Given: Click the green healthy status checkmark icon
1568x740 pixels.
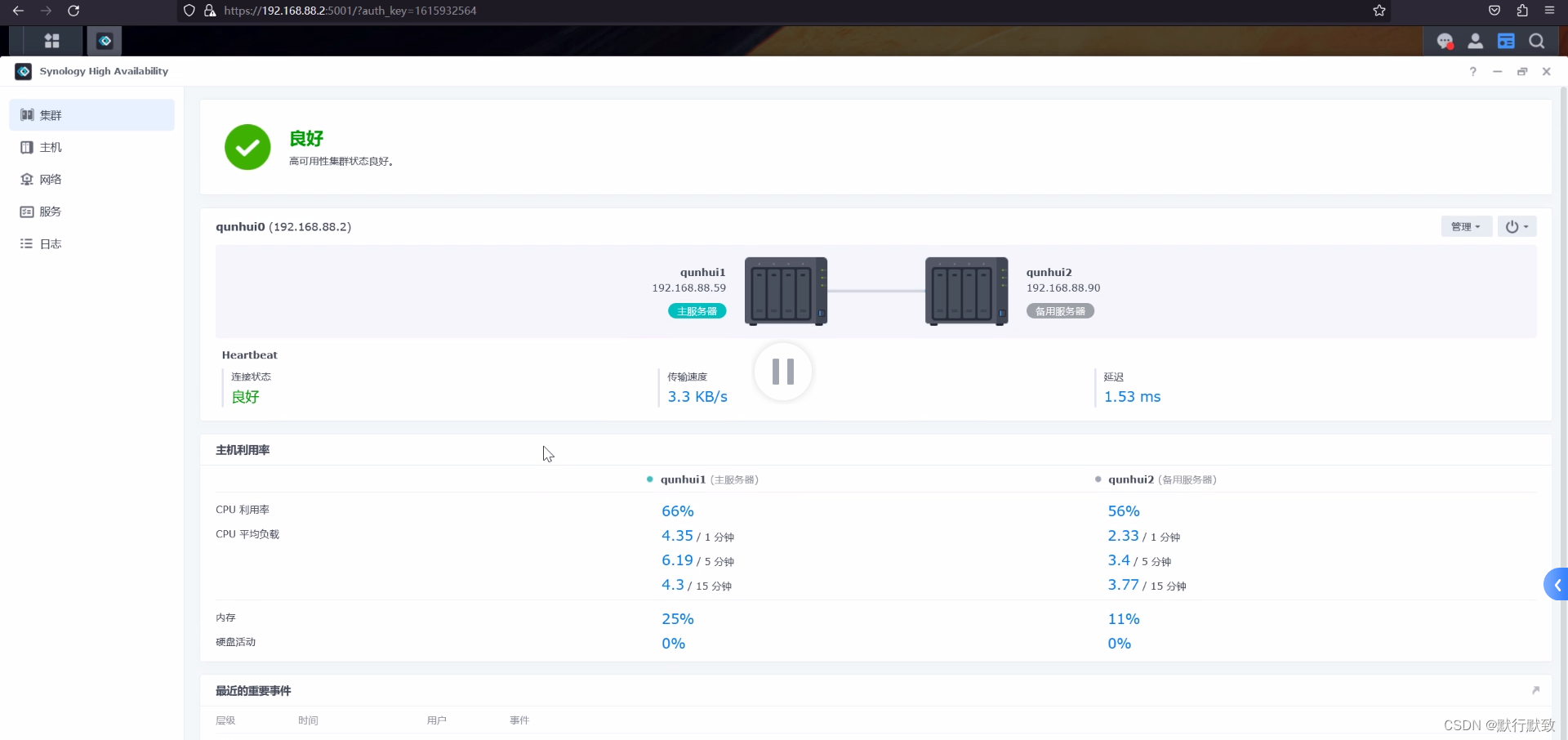Looking at the screenshot, I should [x=247, y=147].
